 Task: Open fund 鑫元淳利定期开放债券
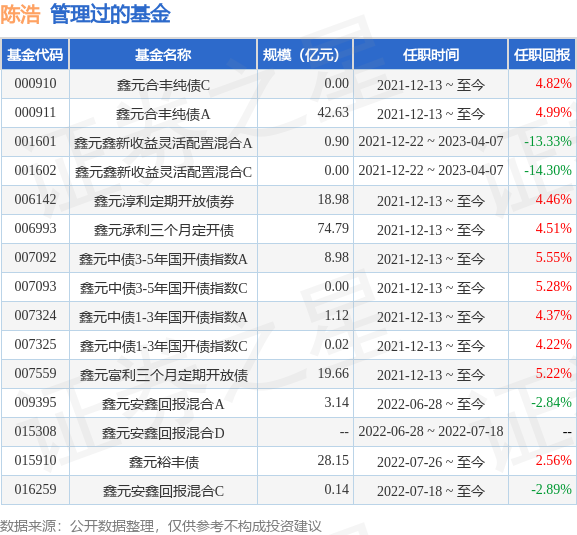point(164,201)
